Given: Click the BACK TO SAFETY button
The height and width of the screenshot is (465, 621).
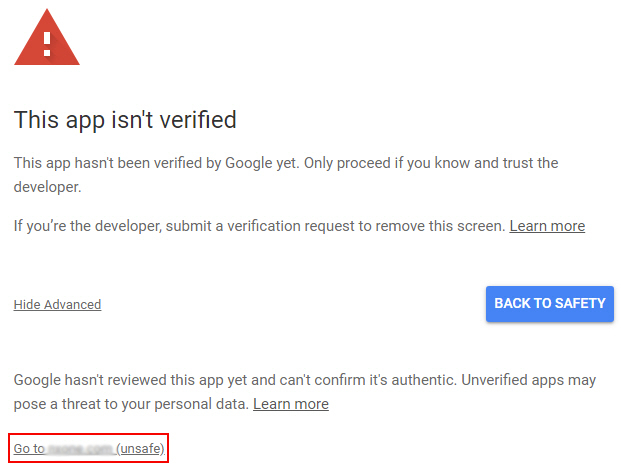Looking at the screenshot, I should click(550, 304).
